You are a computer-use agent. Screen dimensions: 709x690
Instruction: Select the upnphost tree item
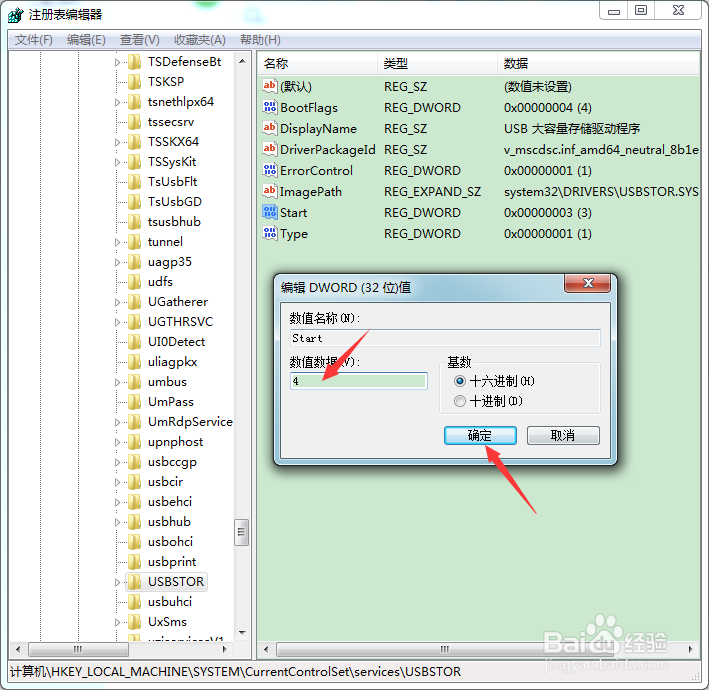point(175,442)
